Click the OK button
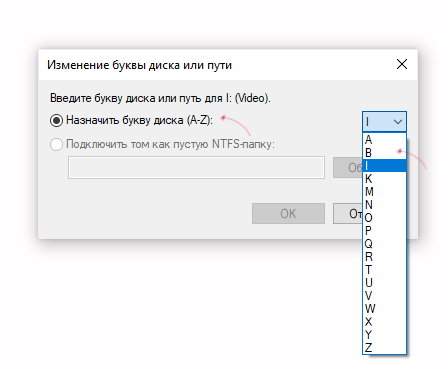Image resolution: width=443 pixels, height=370 pixels. click(x=288, y=213)
